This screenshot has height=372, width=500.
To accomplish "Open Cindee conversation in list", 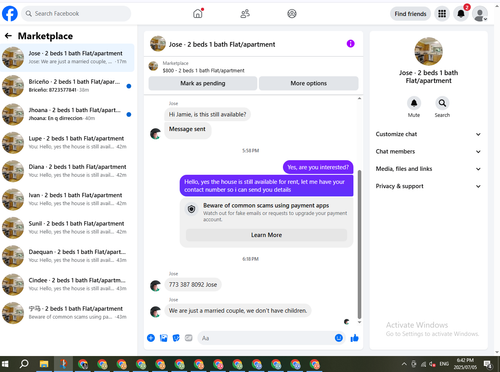I will click(67, 284).
